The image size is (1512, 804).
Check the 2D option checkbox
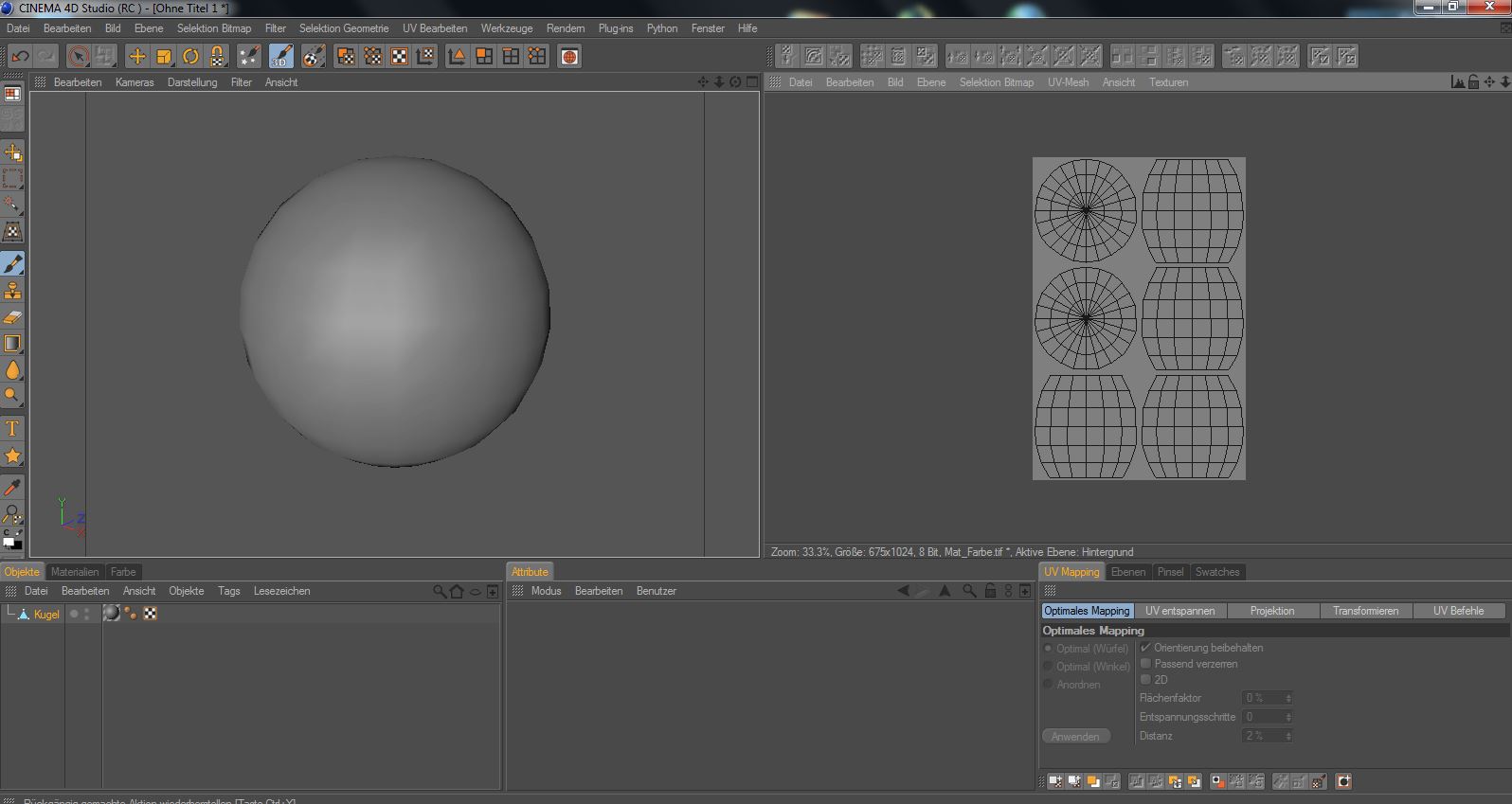1145,680
